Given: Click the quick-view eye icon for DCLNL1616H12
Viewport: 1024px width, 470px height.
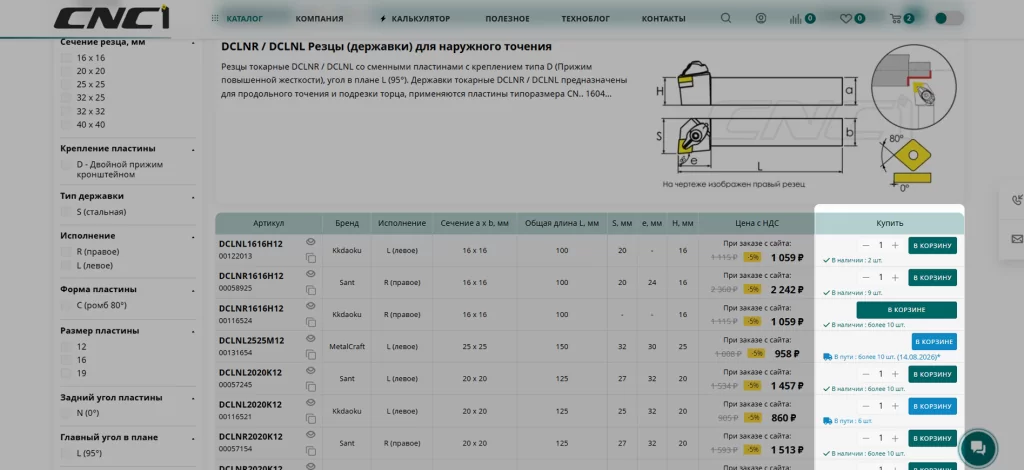Looking at the screenshot, I should point(311,242).
